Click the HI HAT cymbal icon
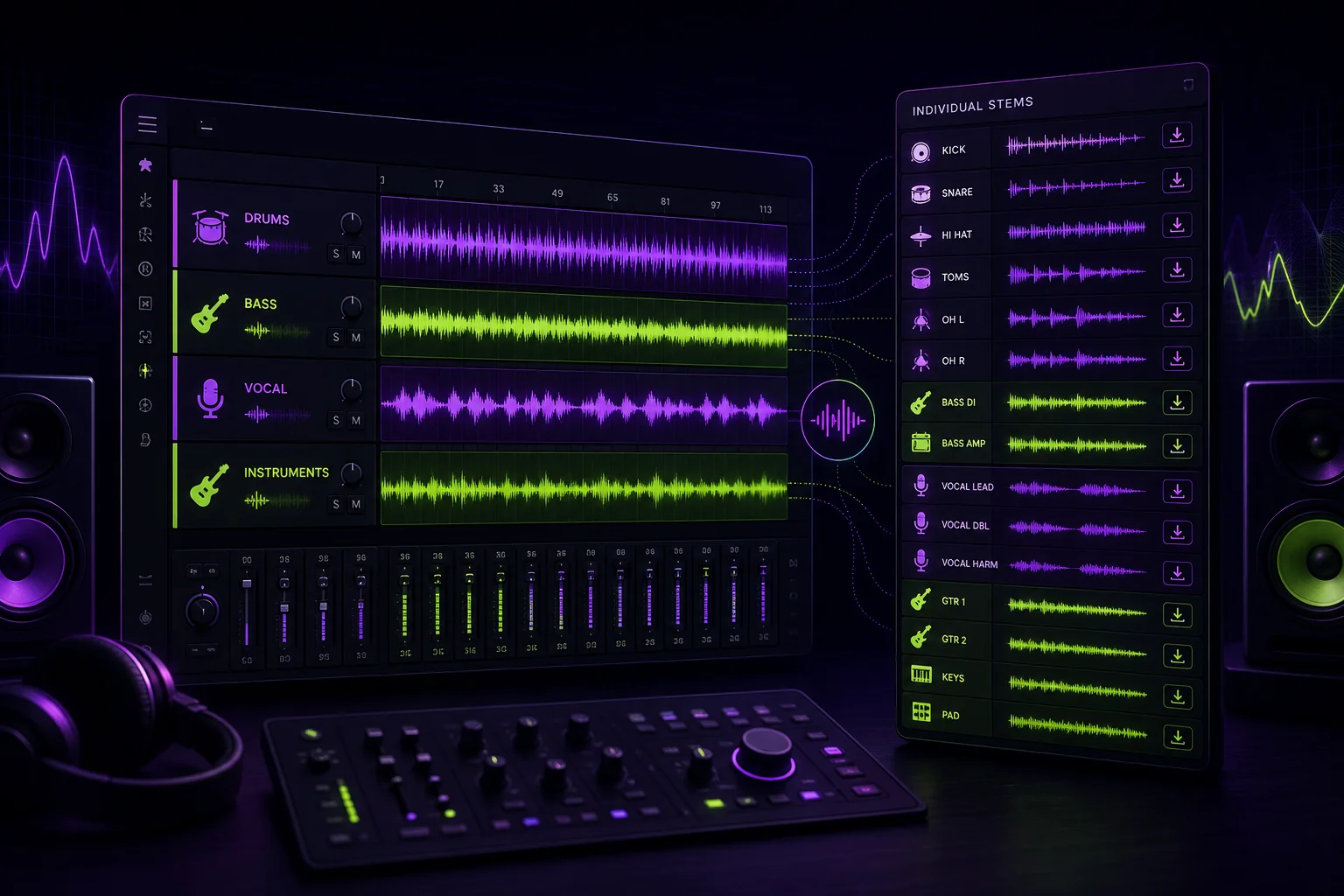Screen dimensions: 1344x896 coord(920,235)
